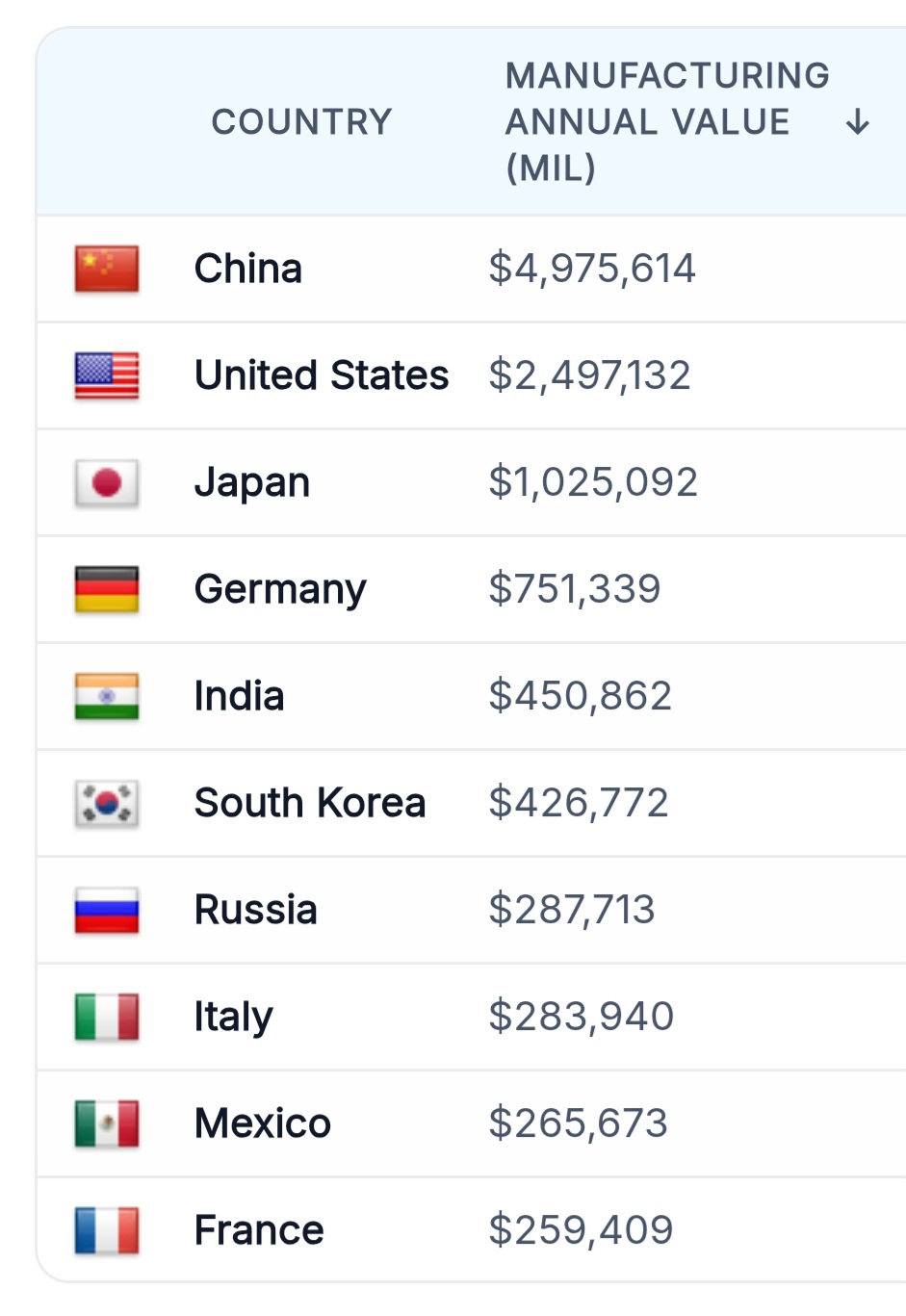The height and width of the screenshot is (1316, 906).
Task: Click the Japan flag icon
Action: coord(107,482)
